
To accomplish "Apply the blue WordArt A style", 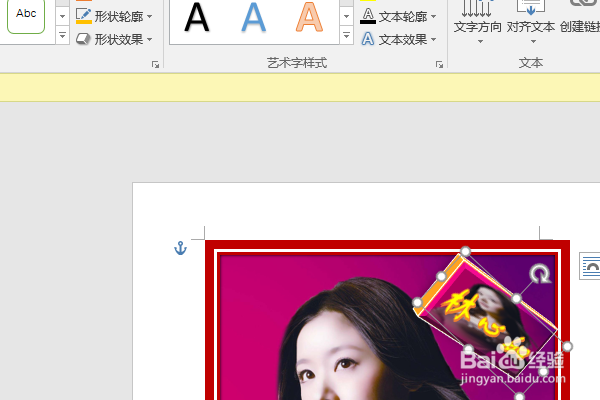I will [x=254, y=17].
